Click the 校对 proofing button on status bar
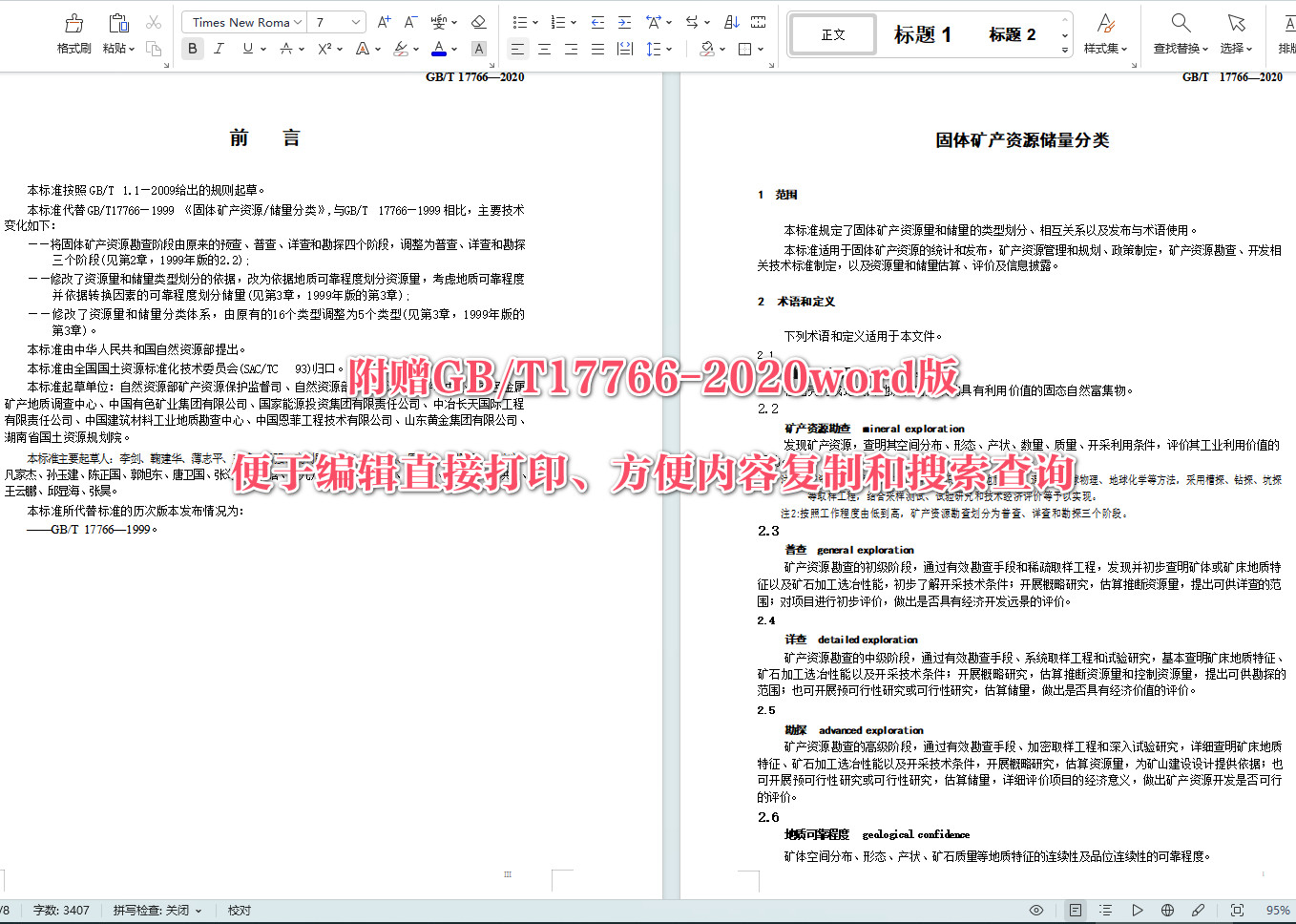The height and width of the screenshot is (924, 1296). [x=238, y=910]
